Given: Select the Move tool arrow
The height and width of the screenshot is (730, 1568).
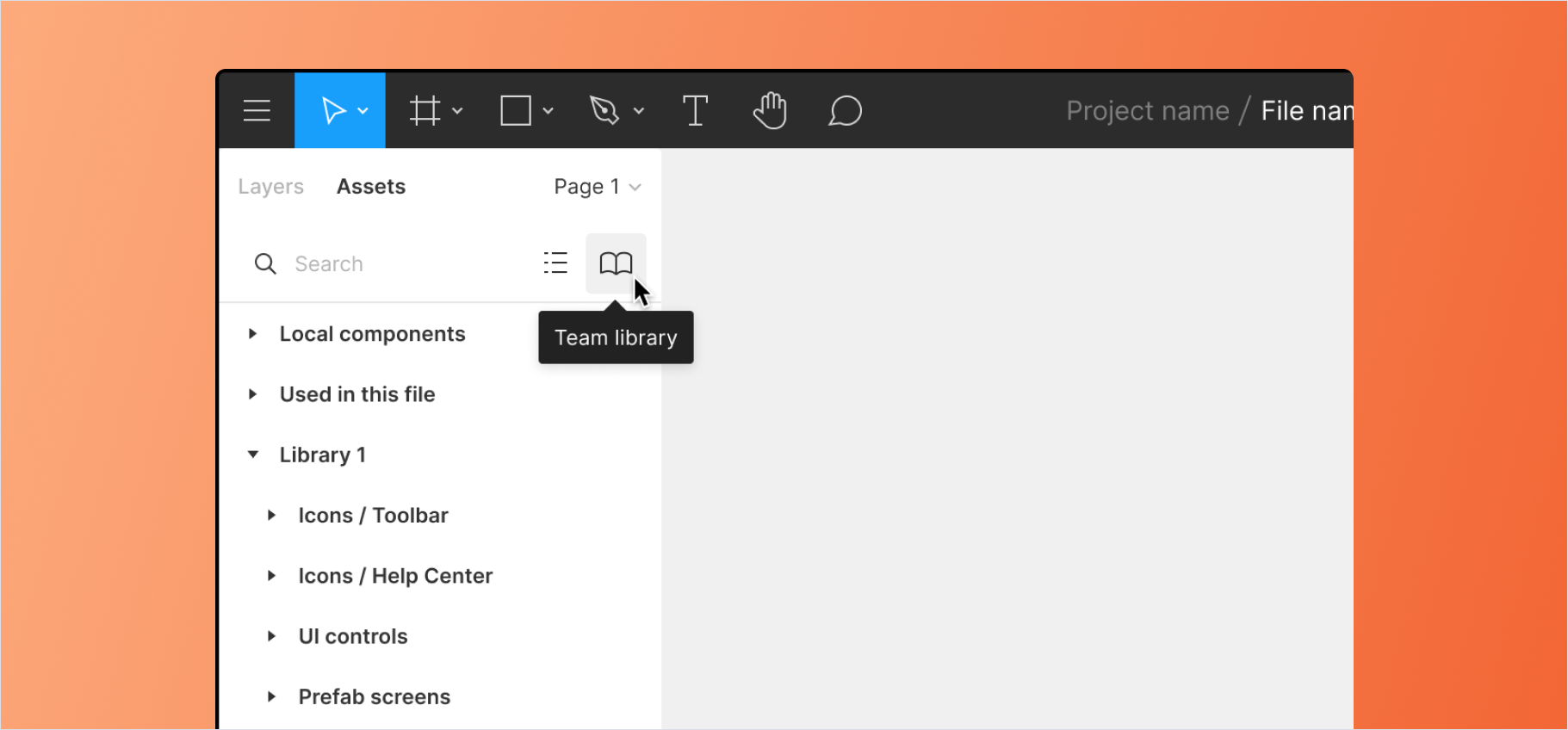Looking at the screenshot, I should (332, 111).
